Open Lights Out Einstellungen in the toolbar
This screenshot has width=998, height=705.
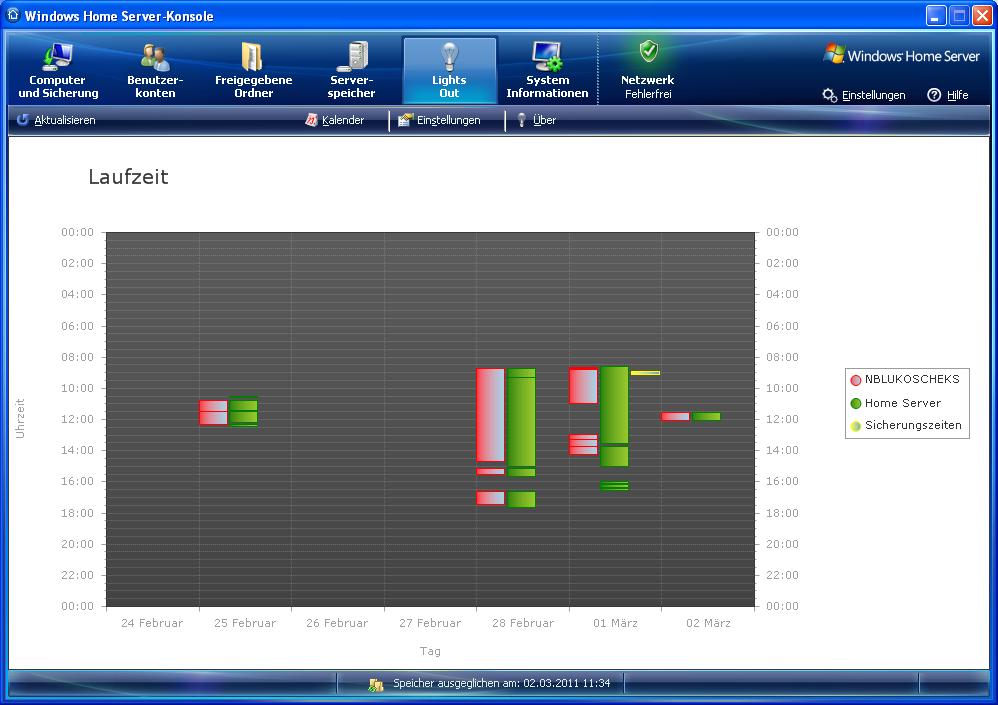click(x=439, y=120)
